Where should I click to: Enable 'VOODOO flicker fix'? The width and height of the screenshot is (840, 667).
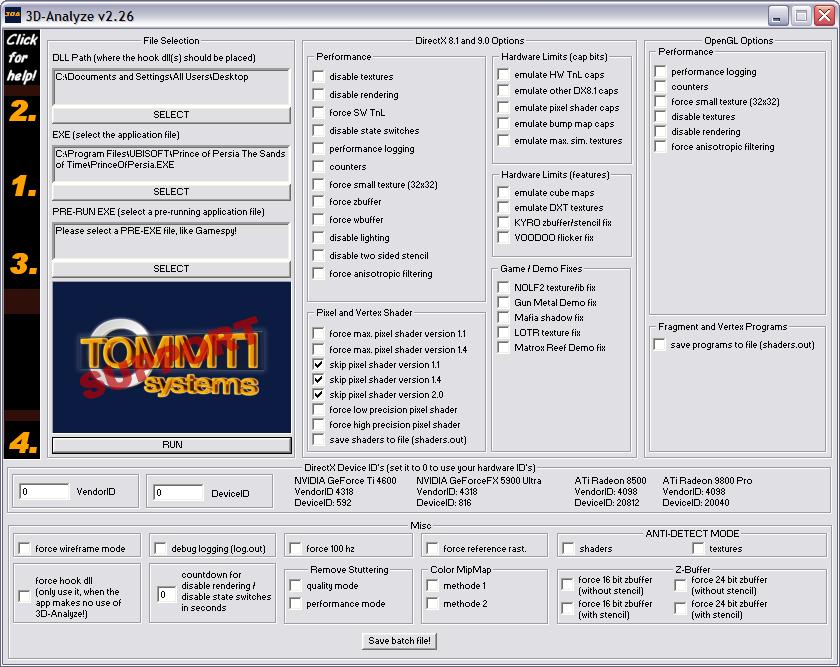tap(504, 237)
